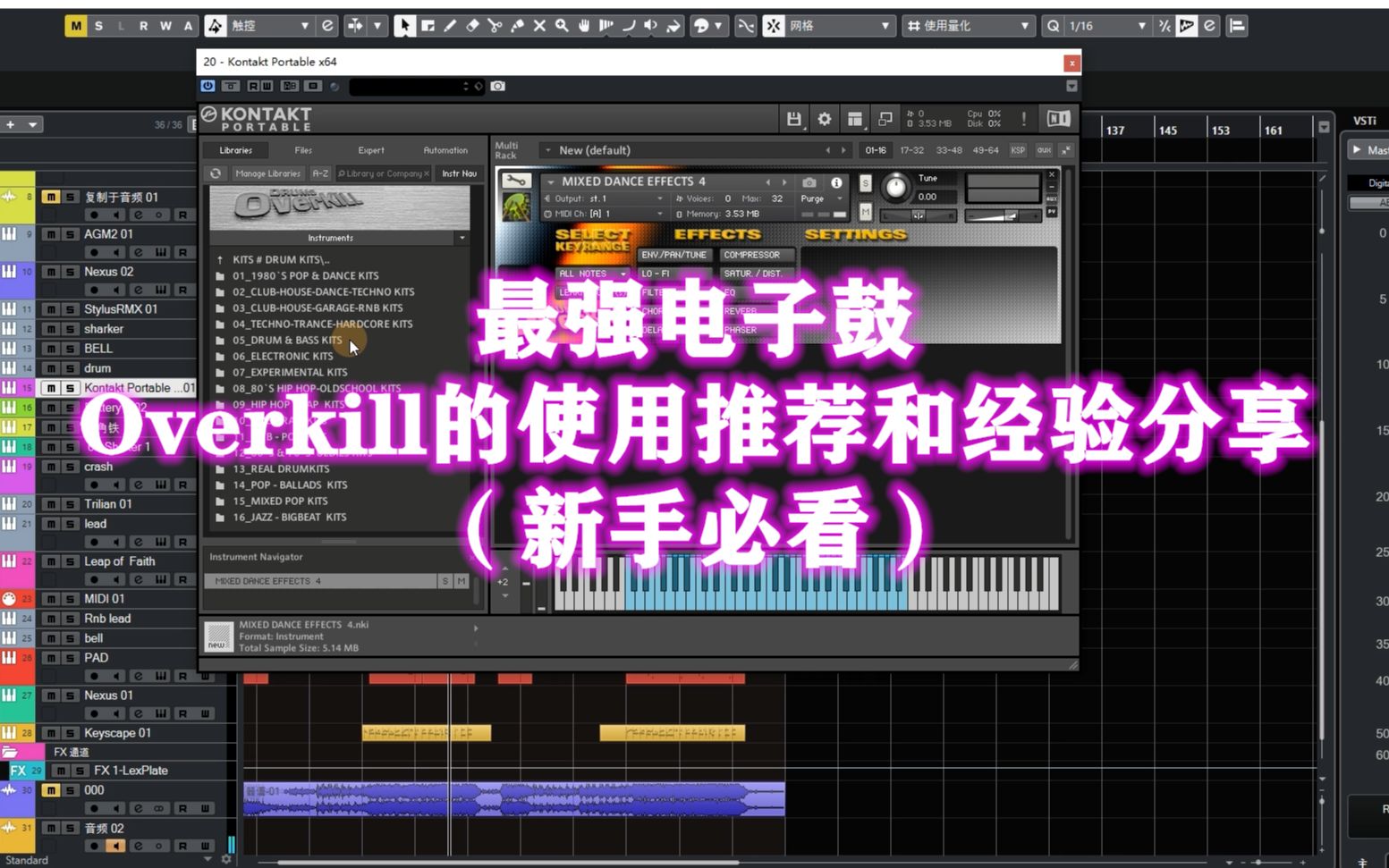The height and width of the screenshot is (868, 1389).
Task: Mute the Nexus 02 track
Action: tap(52, 272)
